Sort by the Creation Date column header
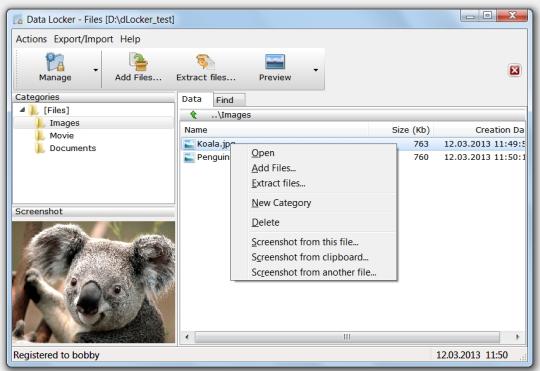The height and width of the screenshot is (371, 540). 479,130
